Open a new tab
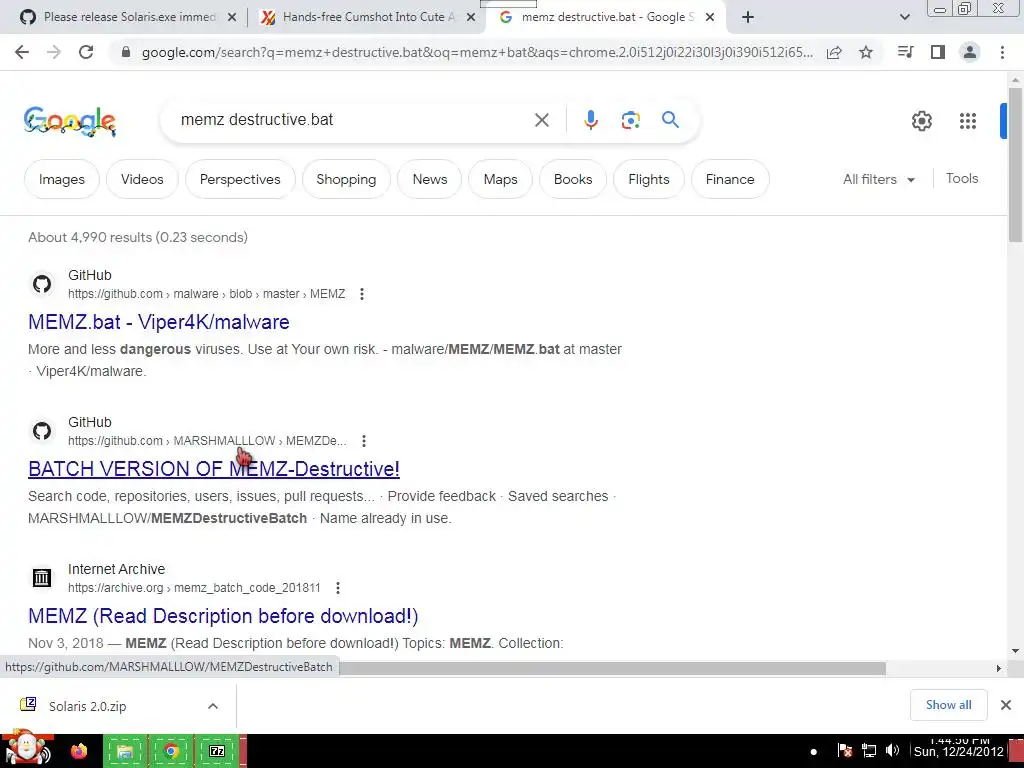 point(748,18)
